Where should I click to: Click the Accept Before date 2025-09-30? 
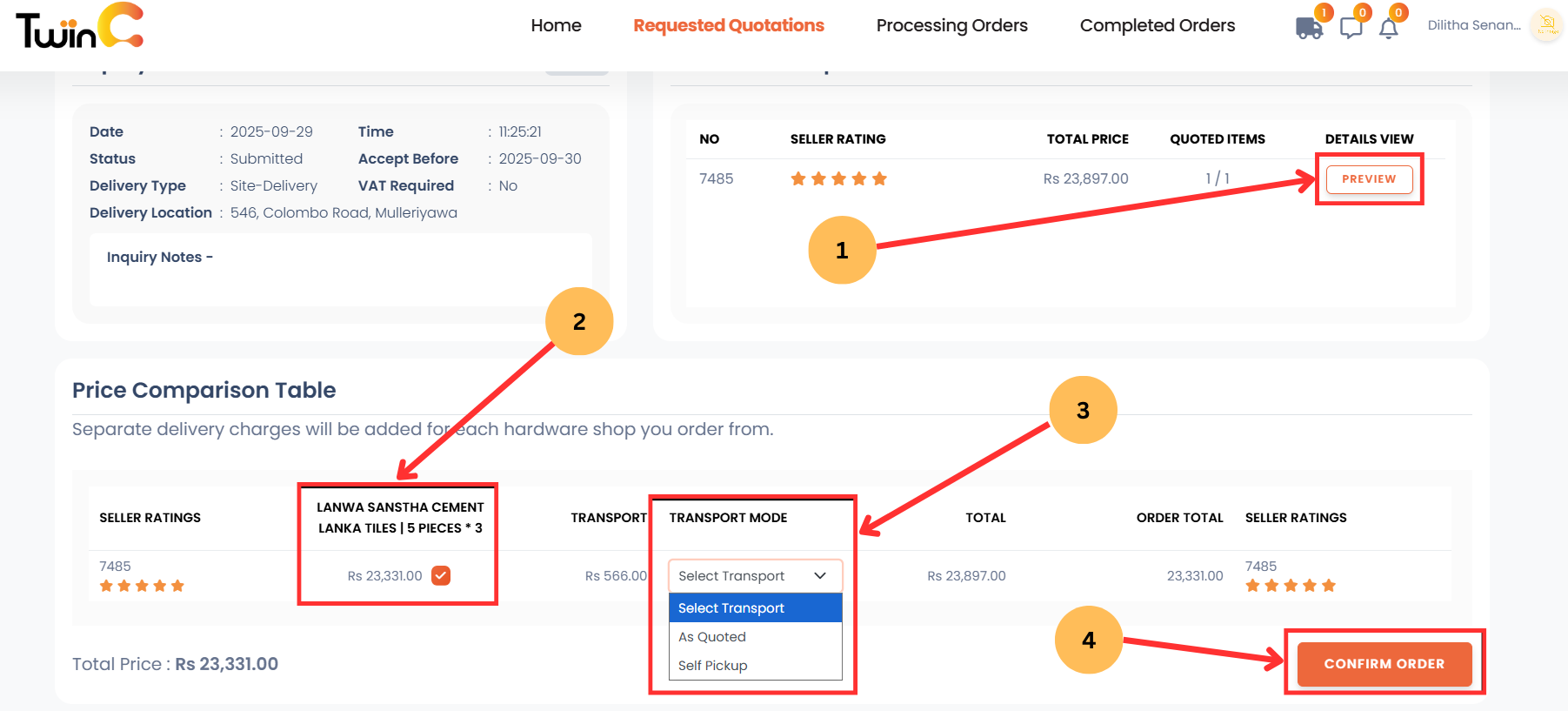[x=540, y=158]
